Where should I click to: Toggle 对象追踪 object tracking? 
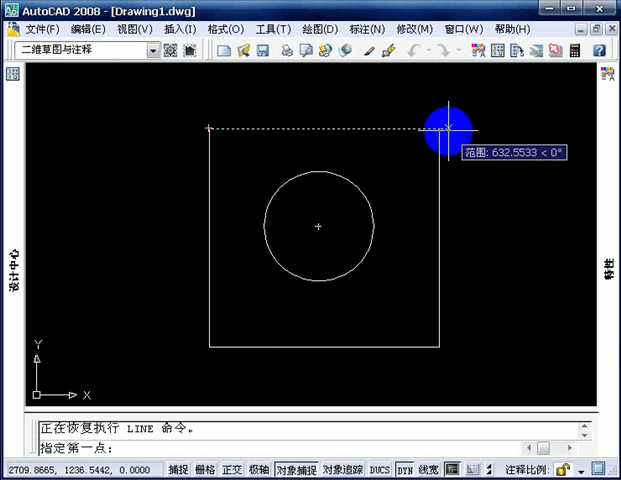point(343,470)
